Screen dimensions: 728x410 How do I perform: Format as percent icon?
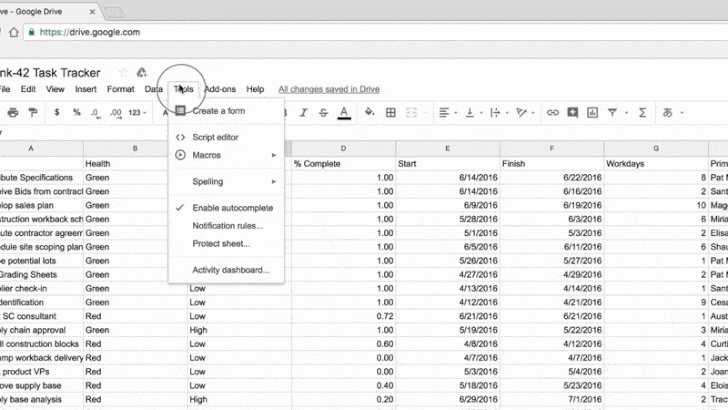(77, 112)
